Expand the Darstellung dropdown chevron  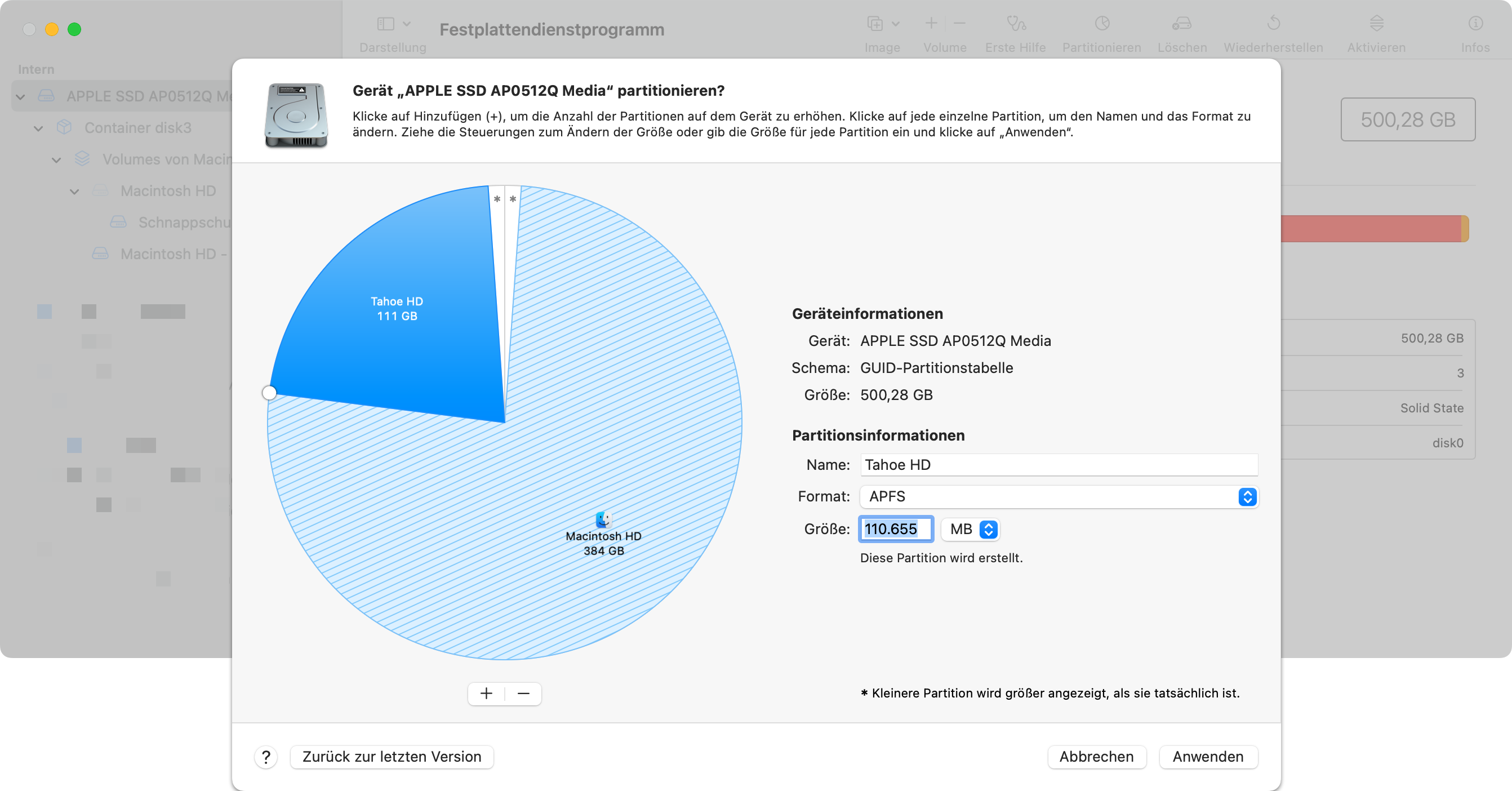tap(407, 24)
